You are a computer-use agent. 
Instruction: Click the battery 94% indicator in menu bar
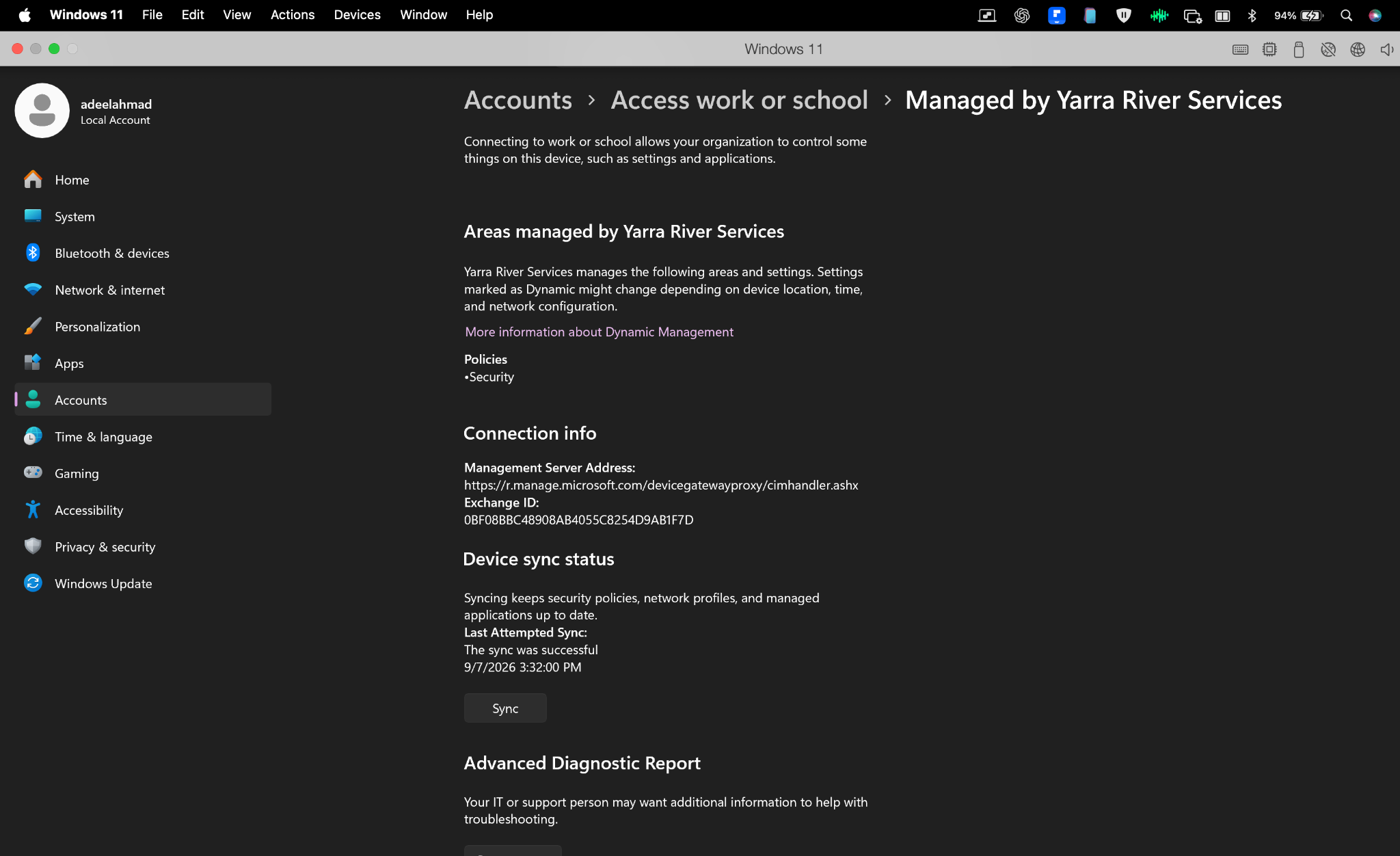[x=1298, y=15]
